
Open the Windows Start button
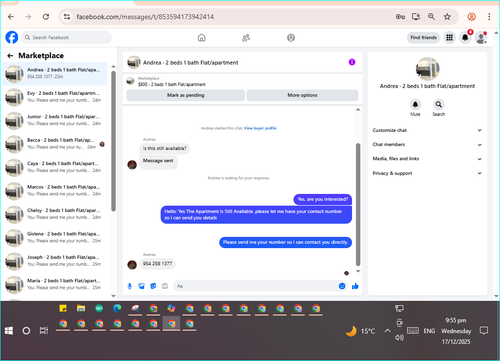pos(9,331)
